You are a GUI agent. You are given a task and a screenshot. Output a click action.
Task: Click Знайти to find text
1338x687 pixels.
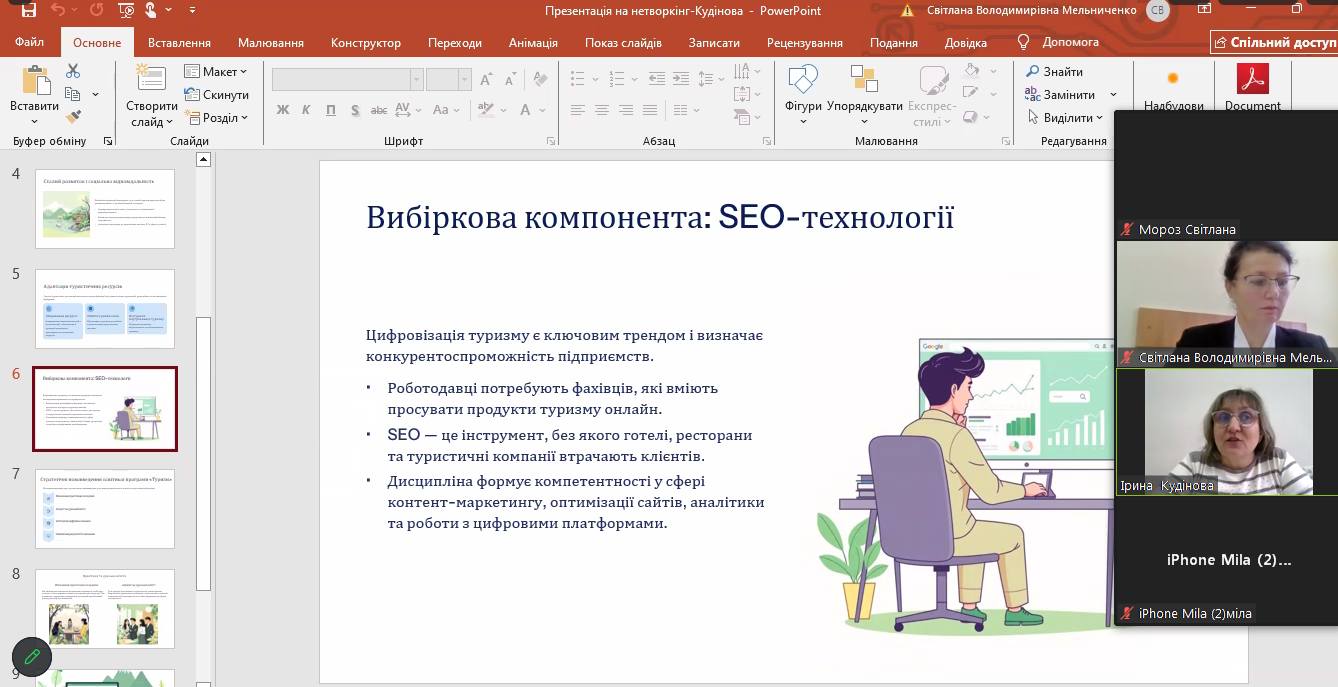(x=1054, y=72)
